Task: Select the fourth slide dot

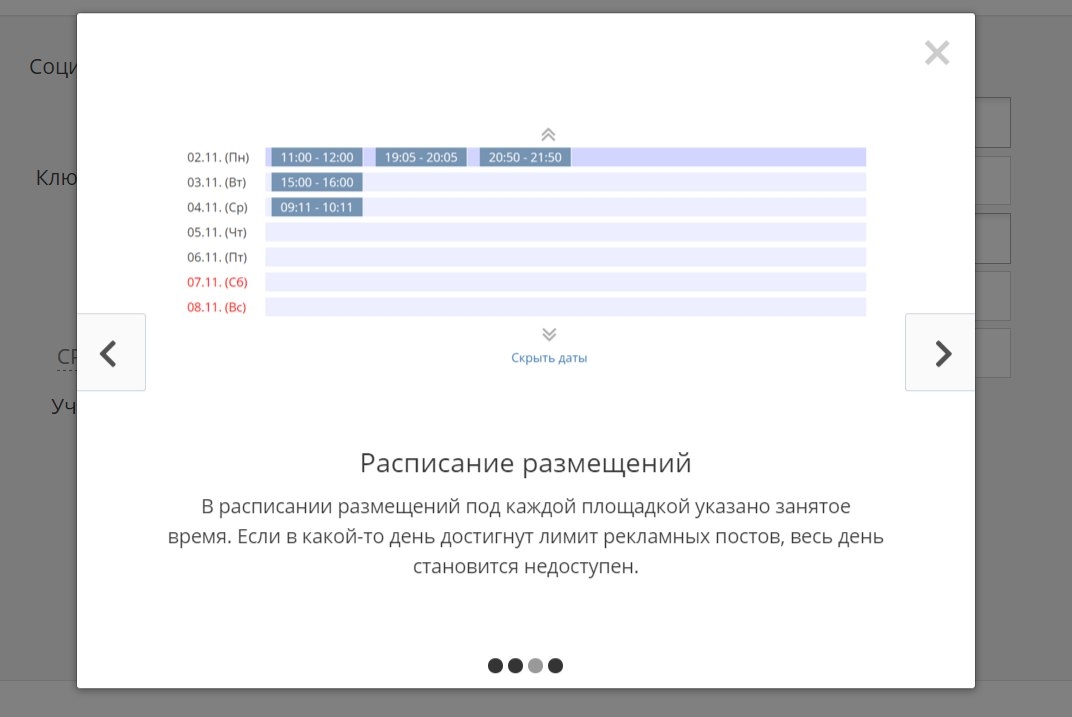Action: [x=555, y=666]
